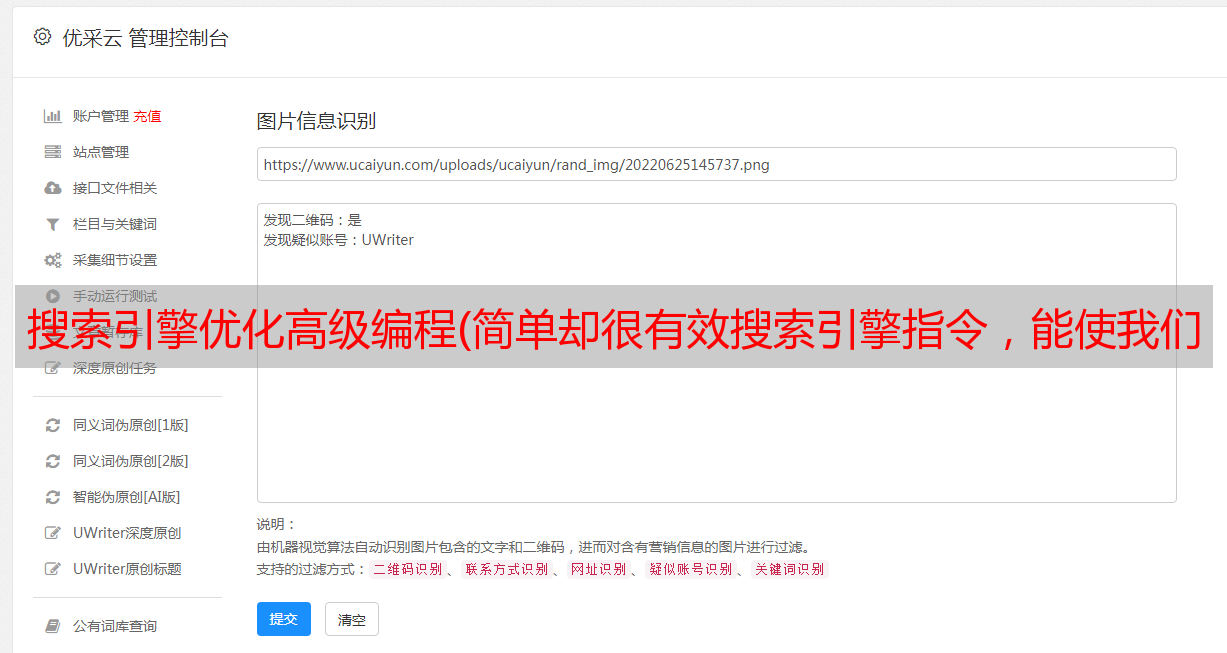Viewport: 1227px width, 653px height.
Task: Click the 发现二维码：是 result line
Action: pyautogui.click(x=312, y=220)
